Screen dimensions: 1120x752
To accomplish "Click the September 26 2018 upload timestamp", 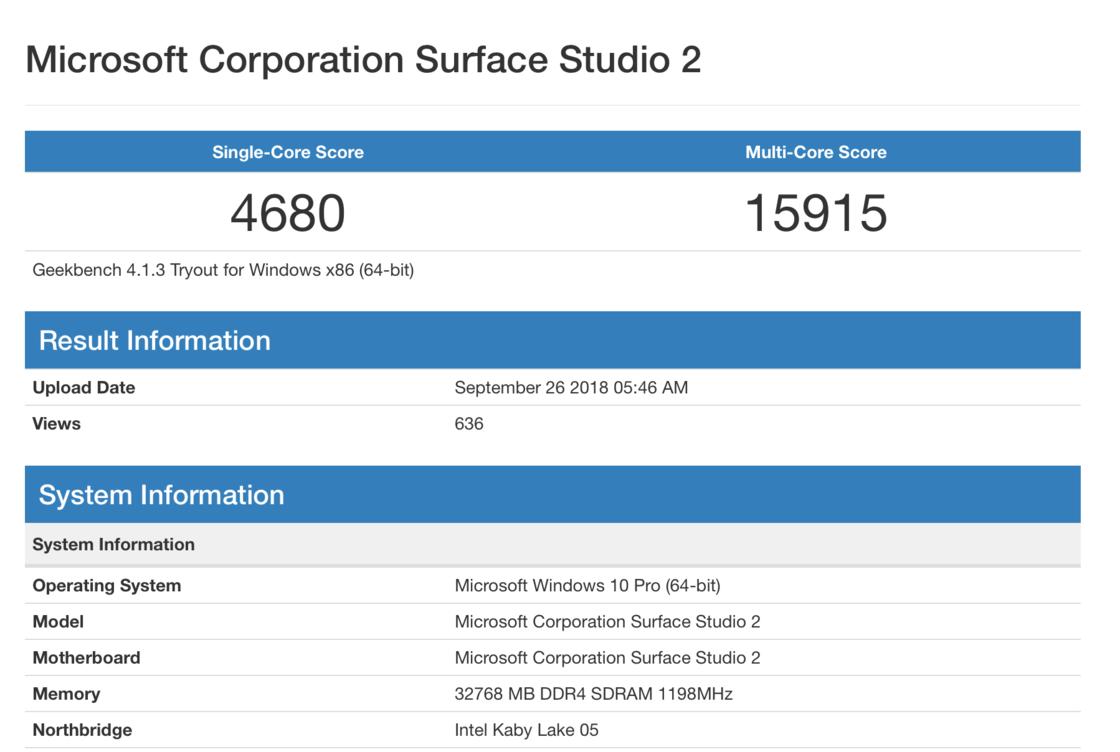I will (571, 387).
